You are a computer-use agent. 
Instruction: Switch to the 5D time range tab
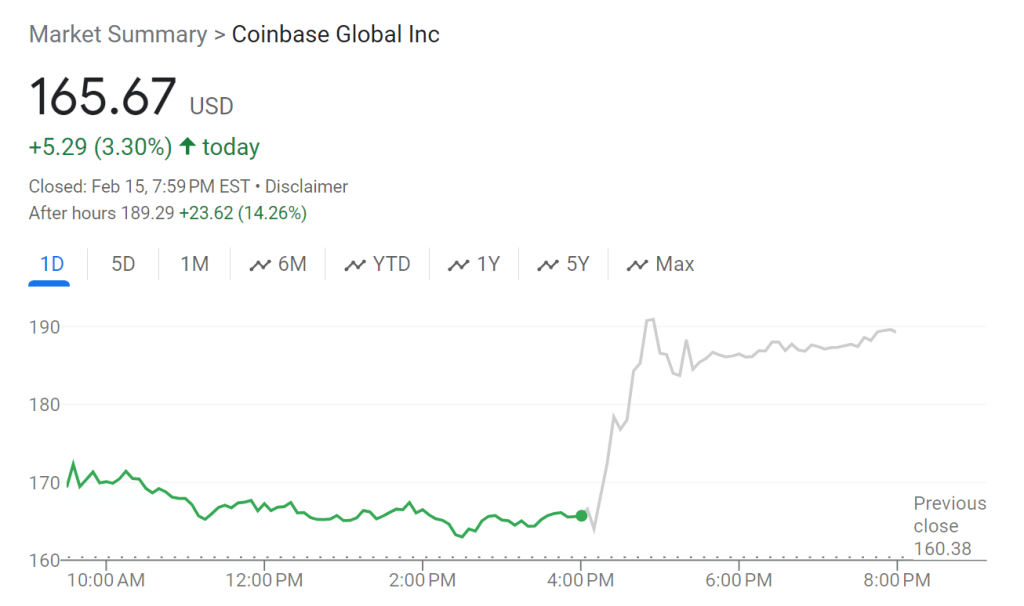click(123, 265)
